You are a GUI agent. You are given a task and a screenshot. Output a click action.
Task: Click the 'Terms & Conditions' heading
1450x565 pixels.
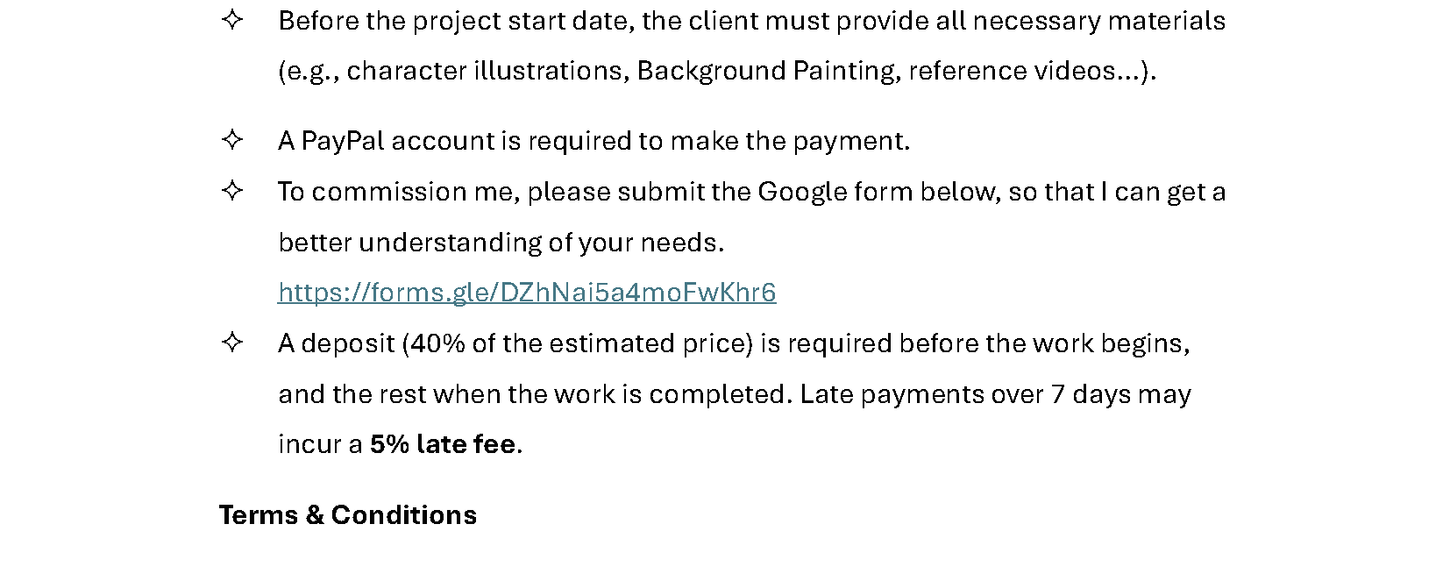pos(348,515)
